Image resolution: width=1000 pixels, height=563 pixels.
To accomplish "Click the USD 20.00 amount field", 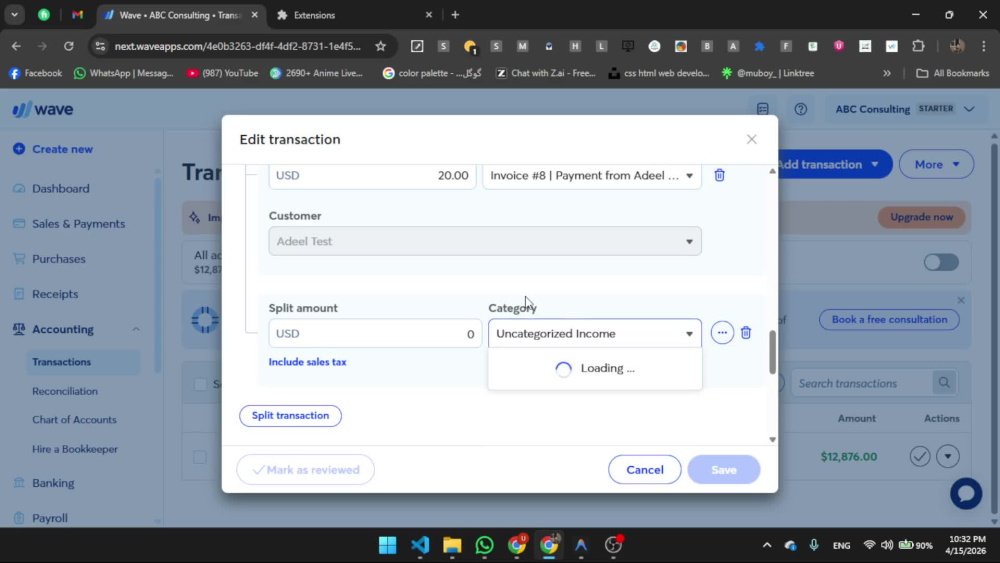I will point(372,175).
